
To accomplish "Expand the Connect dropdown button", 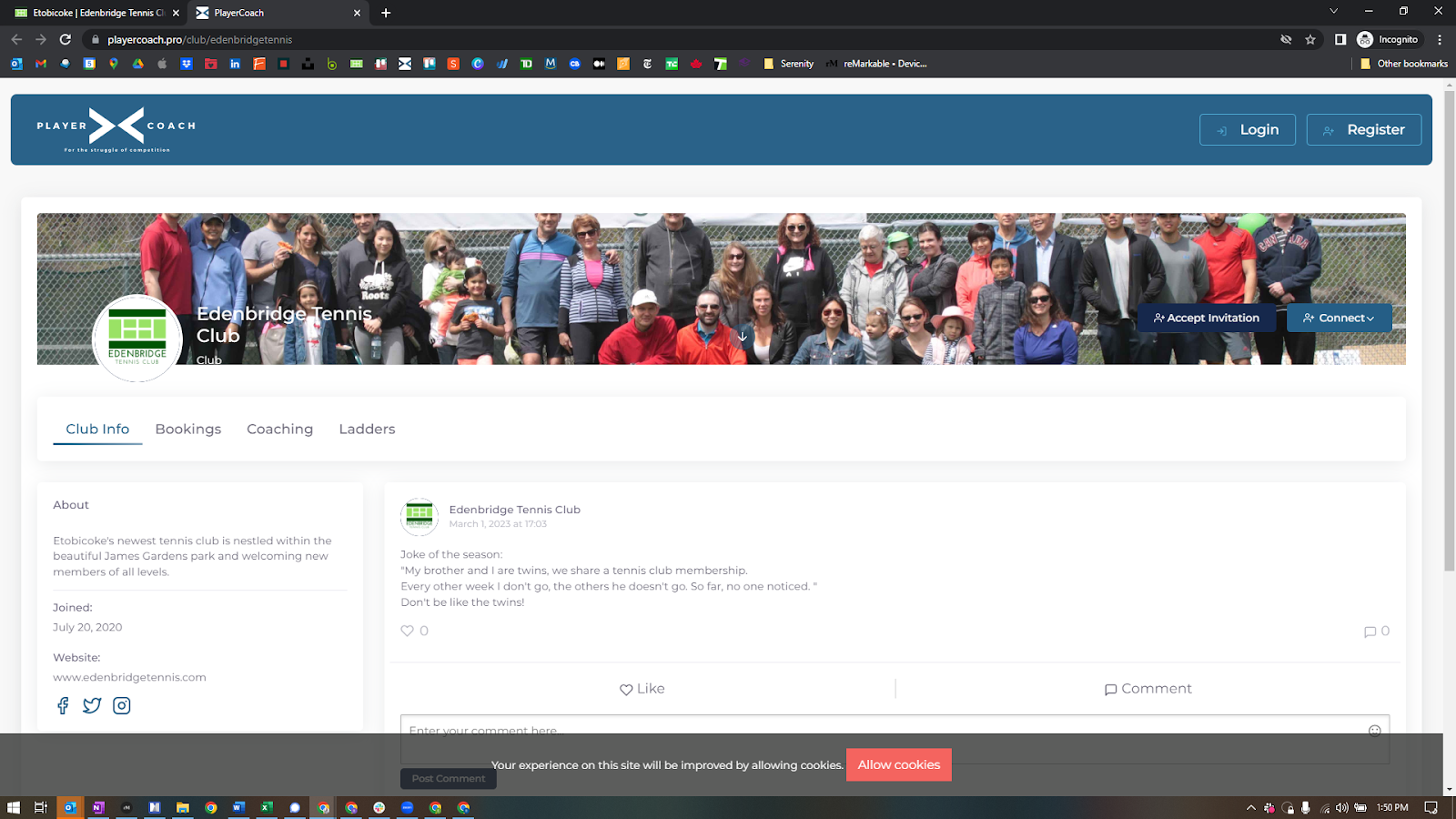I will (1339, 318).
